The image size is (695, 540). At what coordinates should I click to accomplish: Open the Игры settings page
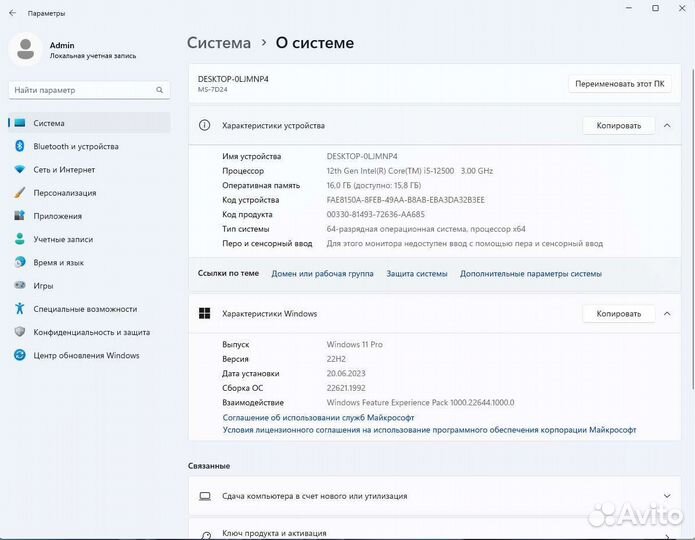(x=90, y=286)
